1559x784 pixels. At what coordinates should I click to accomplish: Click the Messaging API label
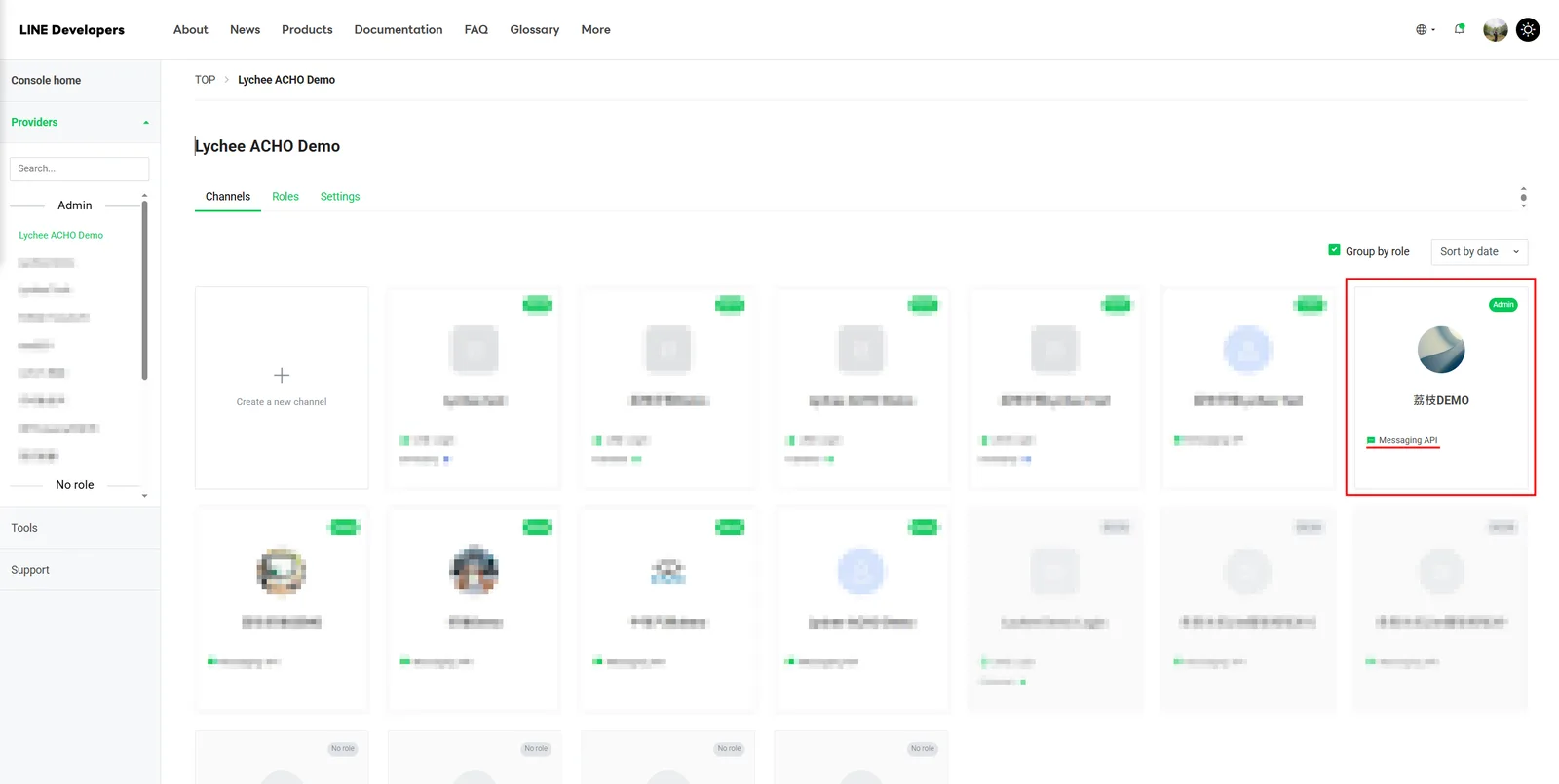(1408, 440)
